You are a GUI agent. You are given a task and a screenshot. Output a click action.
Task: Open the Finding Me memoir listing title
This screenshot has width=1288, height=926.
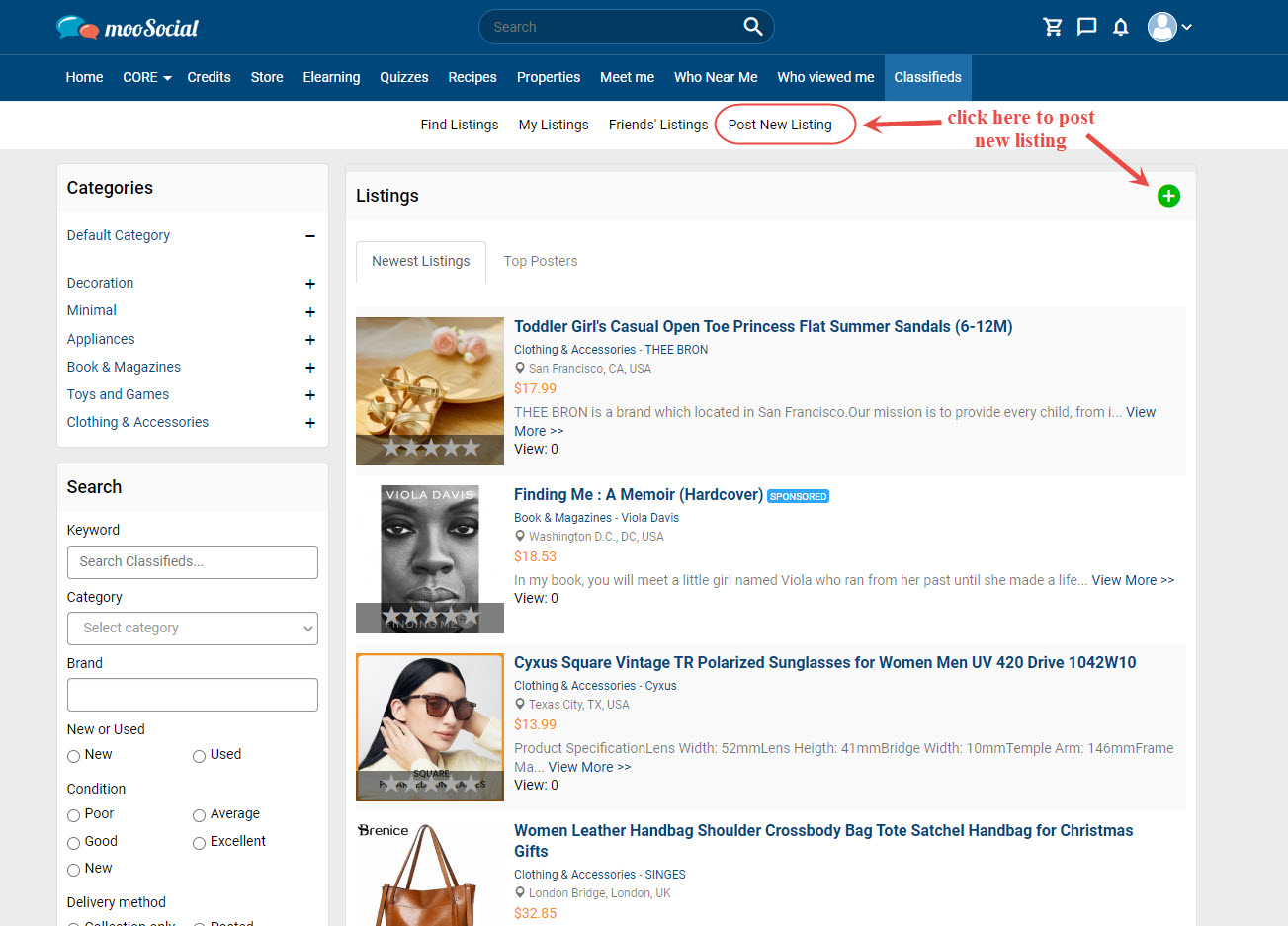(x=639, y=494)
